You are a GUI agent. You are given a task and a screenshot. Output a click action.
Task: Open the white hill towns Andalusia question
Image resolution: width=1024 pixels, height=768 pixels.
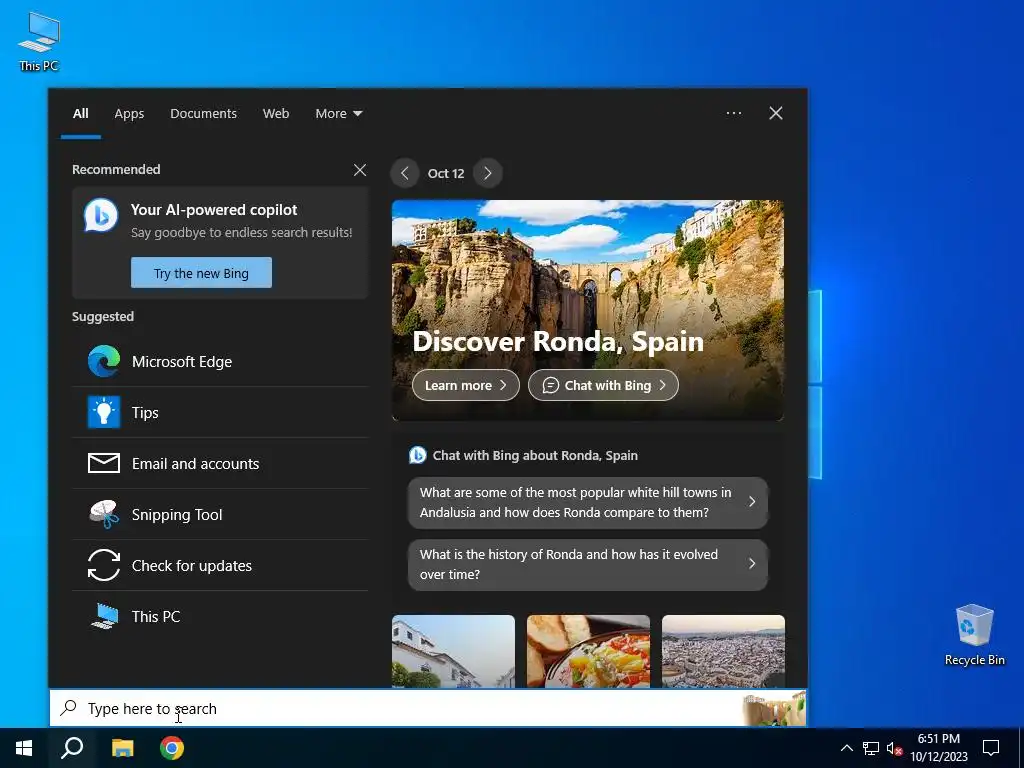(588, 502)
